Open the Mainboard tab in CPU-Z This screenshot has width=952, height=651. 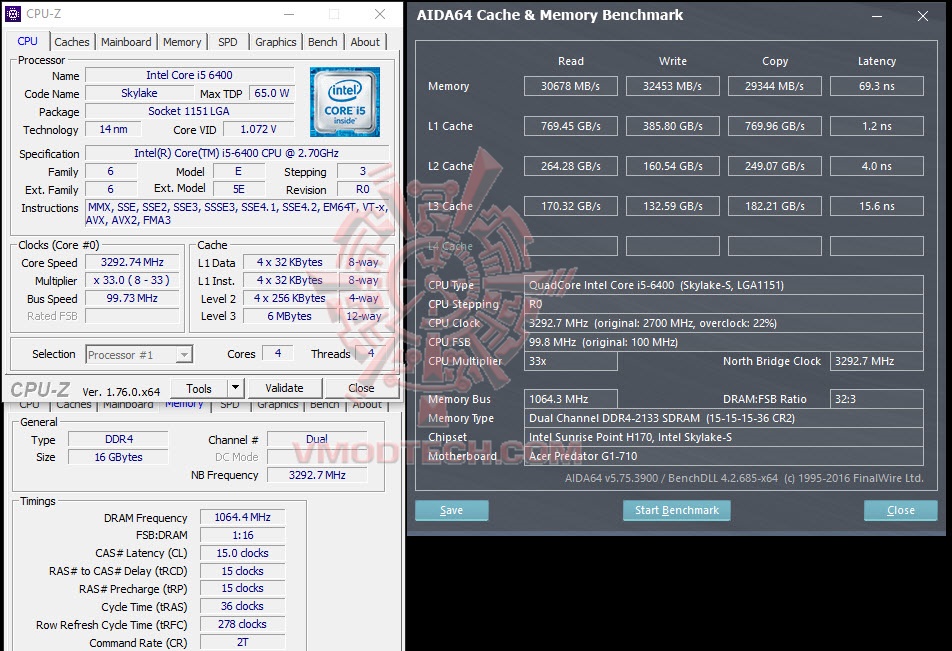pos(126,42)
